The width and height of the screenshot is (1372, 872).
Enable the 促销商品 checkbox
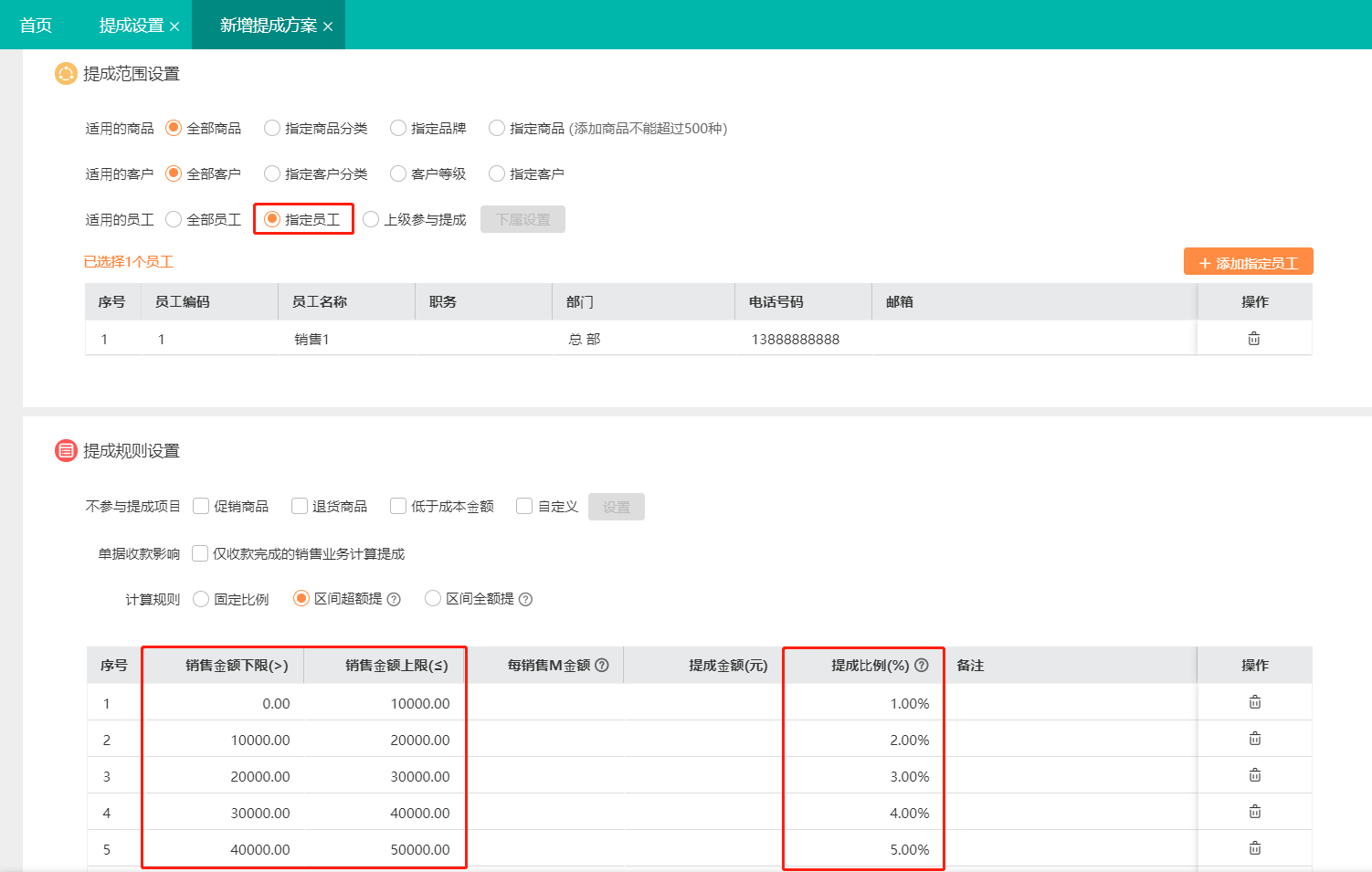tap(201, 507)
